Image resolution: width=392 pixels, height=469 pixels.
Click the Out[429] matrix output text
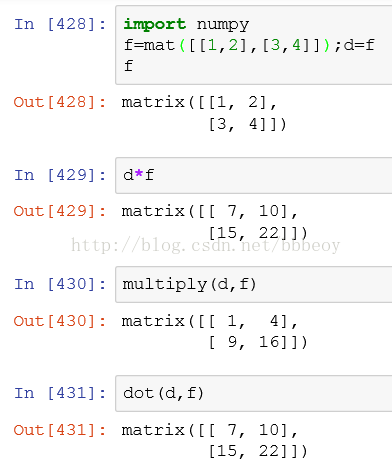coord(214,222)
